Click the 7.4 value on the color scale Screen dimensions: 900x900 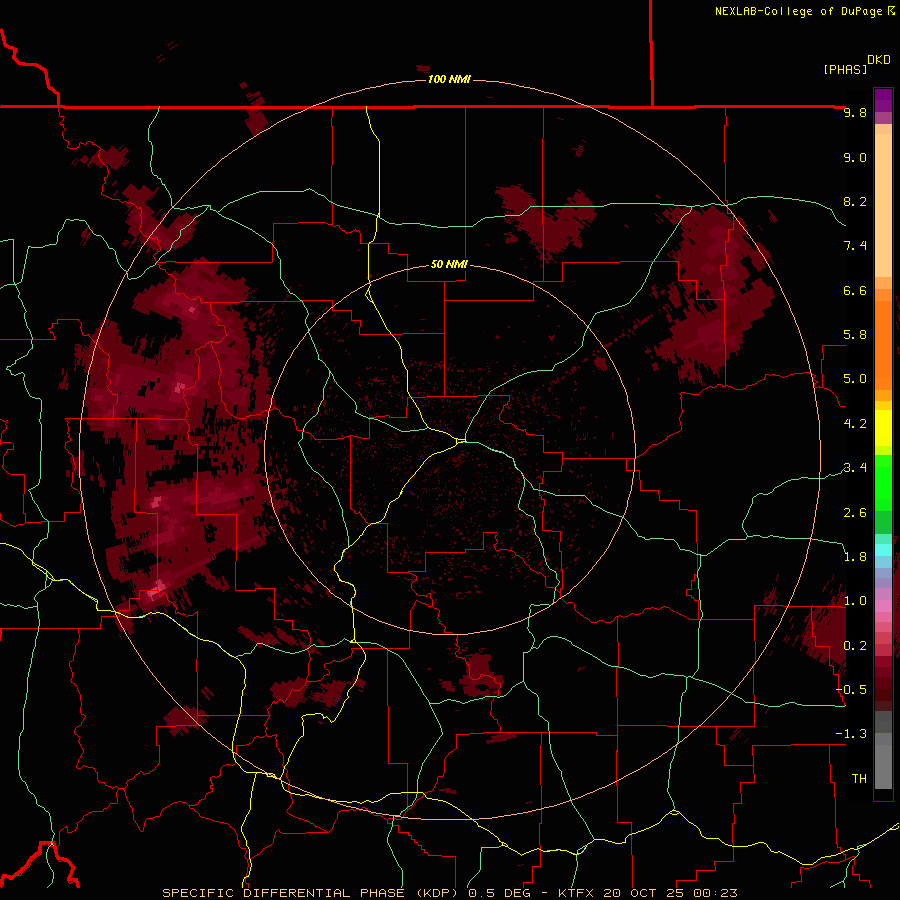(855, 246)
